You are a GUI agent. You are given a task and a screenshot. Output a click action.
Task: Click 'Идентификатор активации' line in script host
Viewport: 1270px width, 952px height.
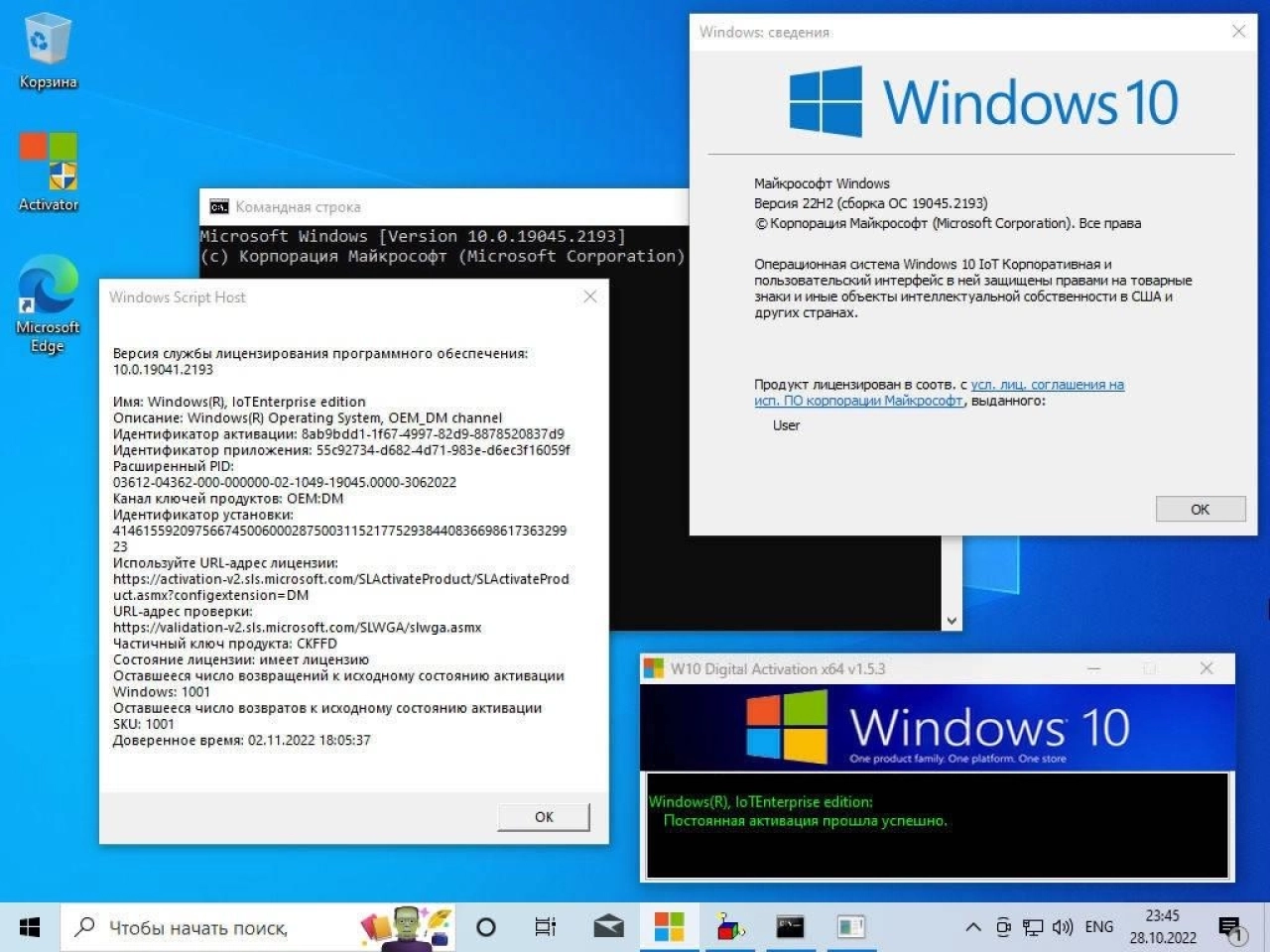338,434
